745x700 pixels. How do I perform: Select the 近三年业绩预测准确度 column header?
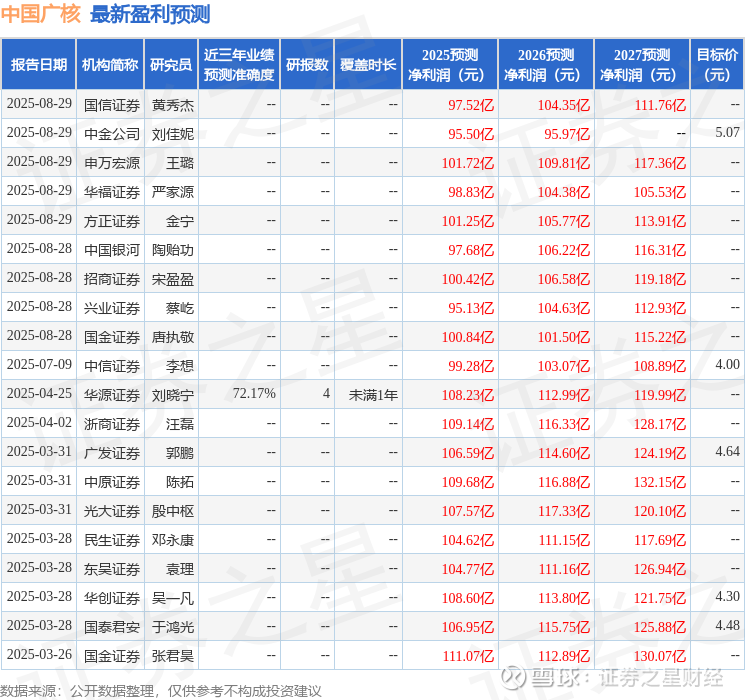click(239, 65)
